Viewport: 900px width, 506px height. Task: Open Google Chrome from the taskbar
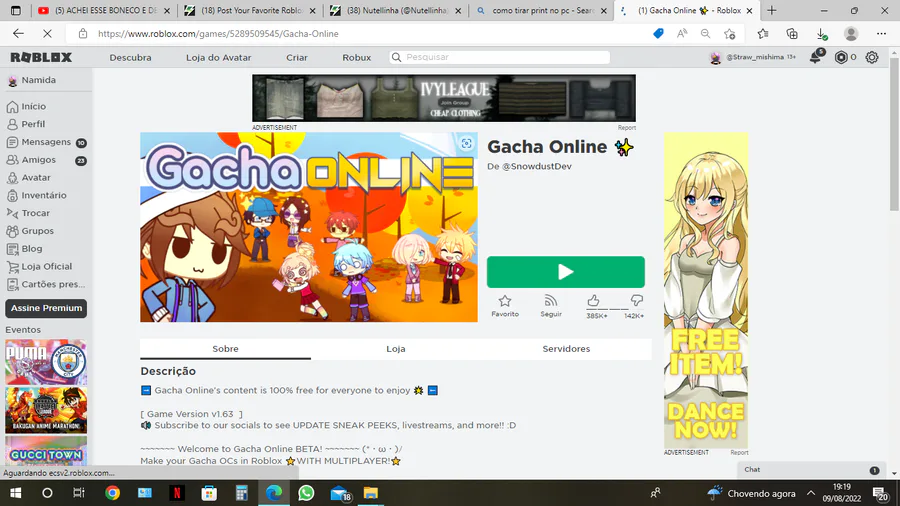(x=112, y=493)
